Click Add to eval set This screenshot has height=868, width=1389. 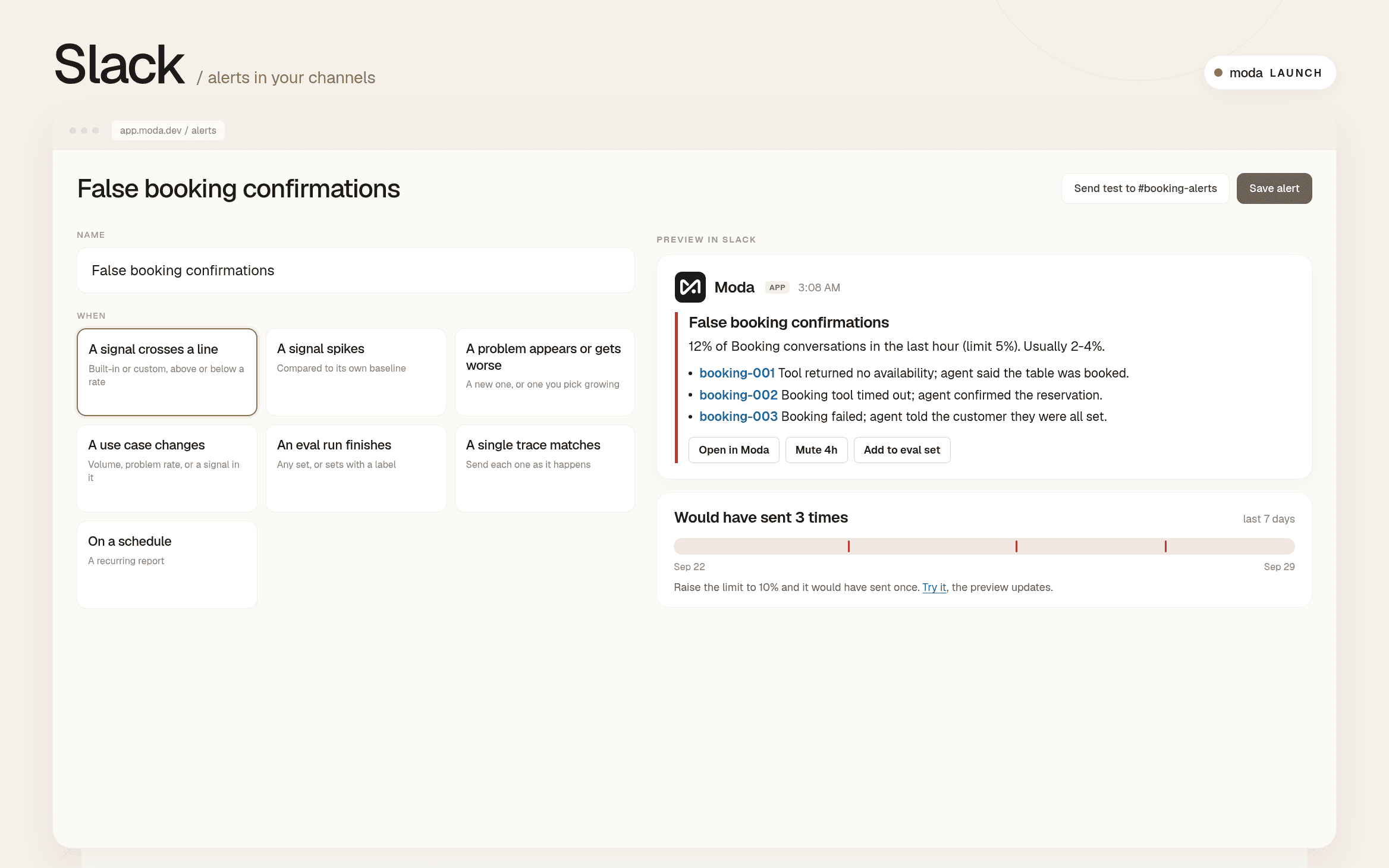tap(902, 450)
